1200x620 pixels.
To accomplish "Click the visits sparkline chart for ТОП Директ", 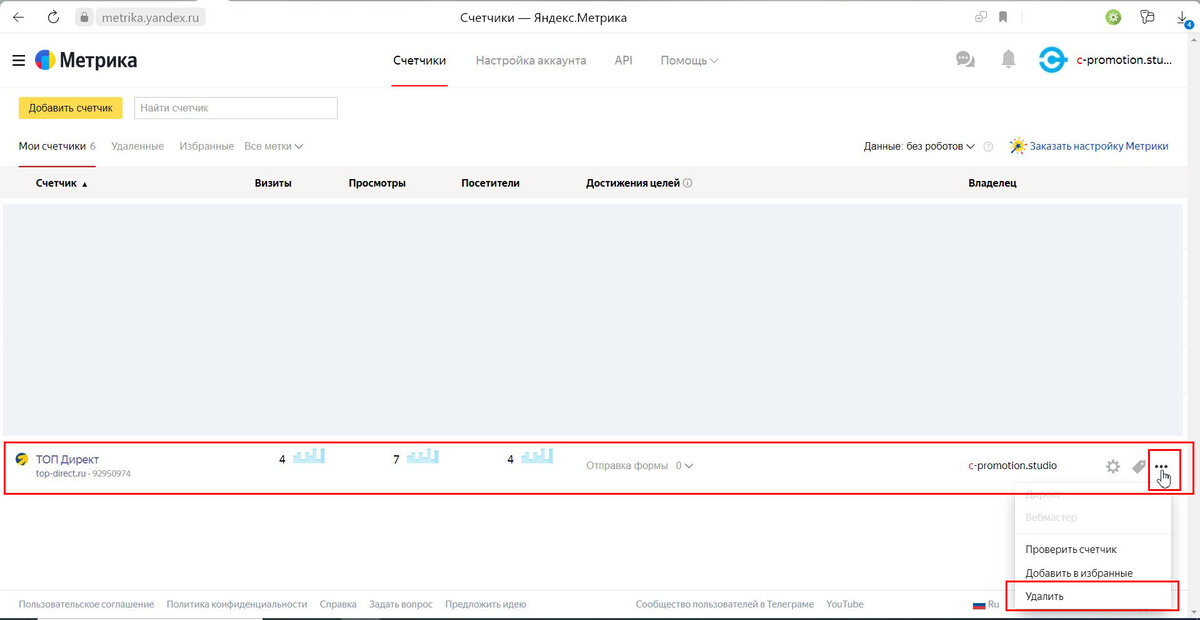I will [308, 457].
